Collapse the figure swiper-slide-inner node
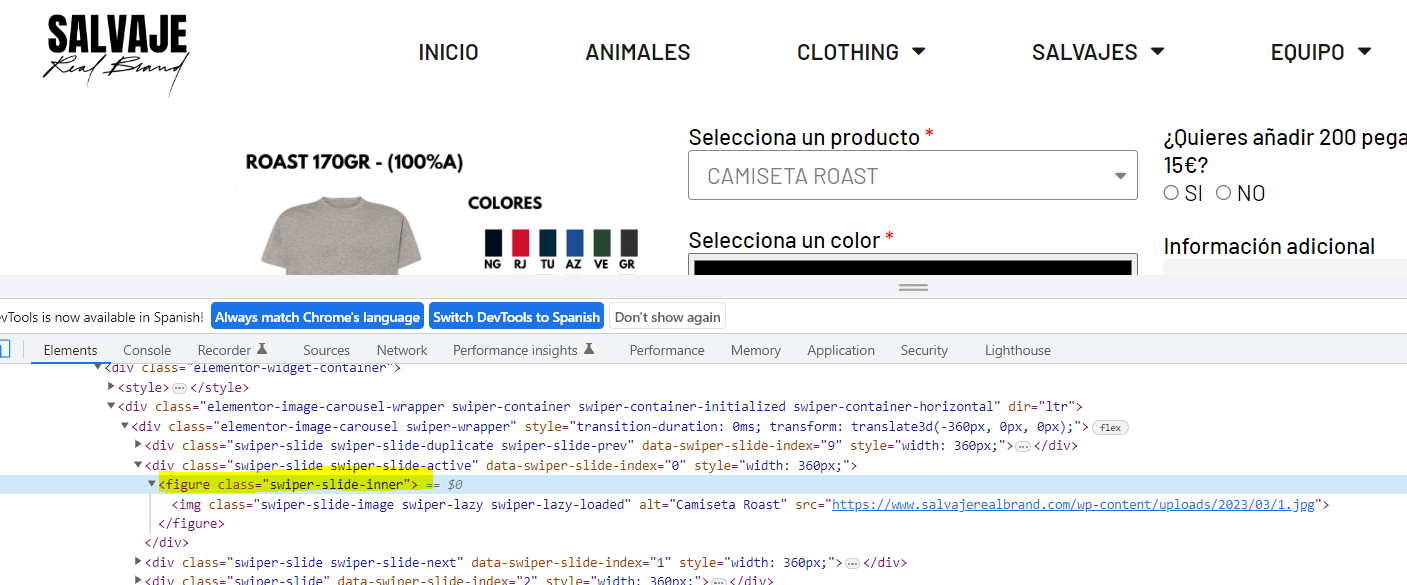 point(152,485)
